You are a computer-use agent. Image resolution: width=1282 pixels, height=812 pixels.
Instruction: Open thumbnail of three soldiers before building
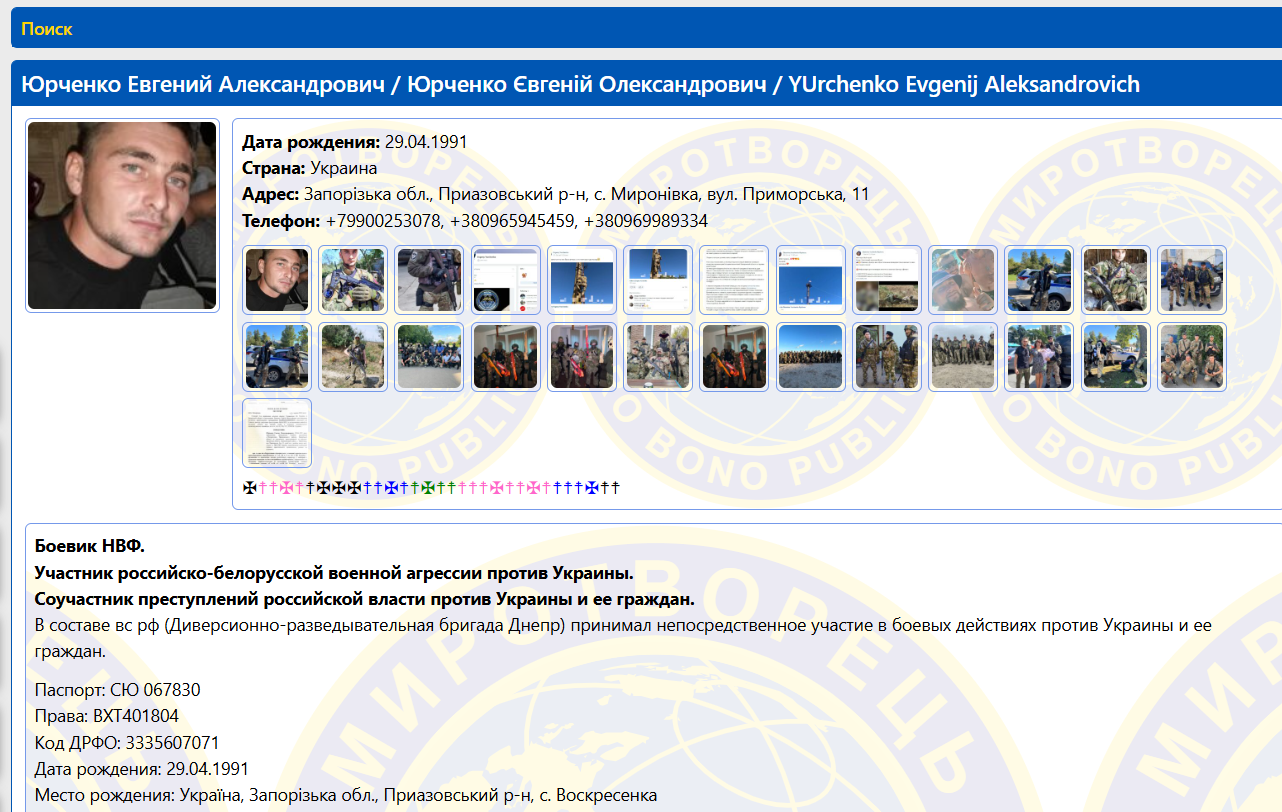pyautogui.click(x=1192, y=280)
